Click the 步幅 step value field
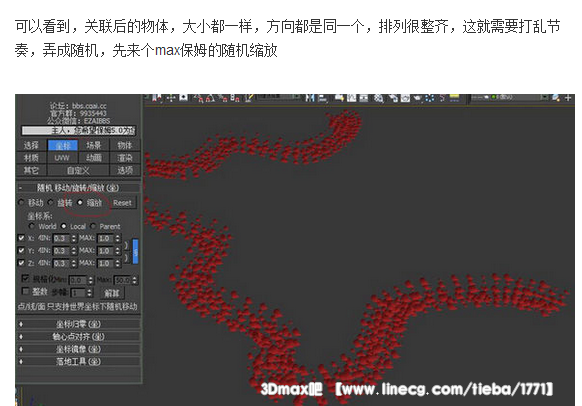The height and width of the screenshot is (406, 582). pyautogui.click(x=78, y=293)
